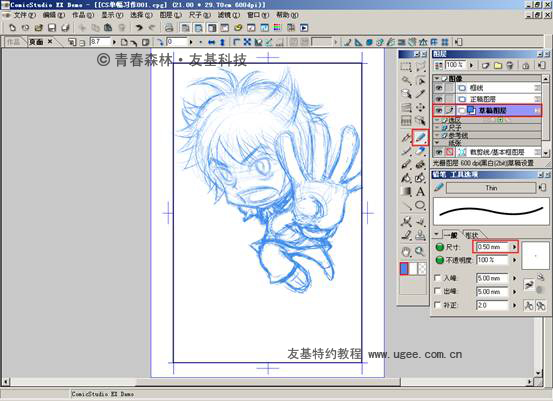The height and width of the screenshot is (401, 553).
Task: Switch to the 形状 tab
Action: (x=472, y=235)
